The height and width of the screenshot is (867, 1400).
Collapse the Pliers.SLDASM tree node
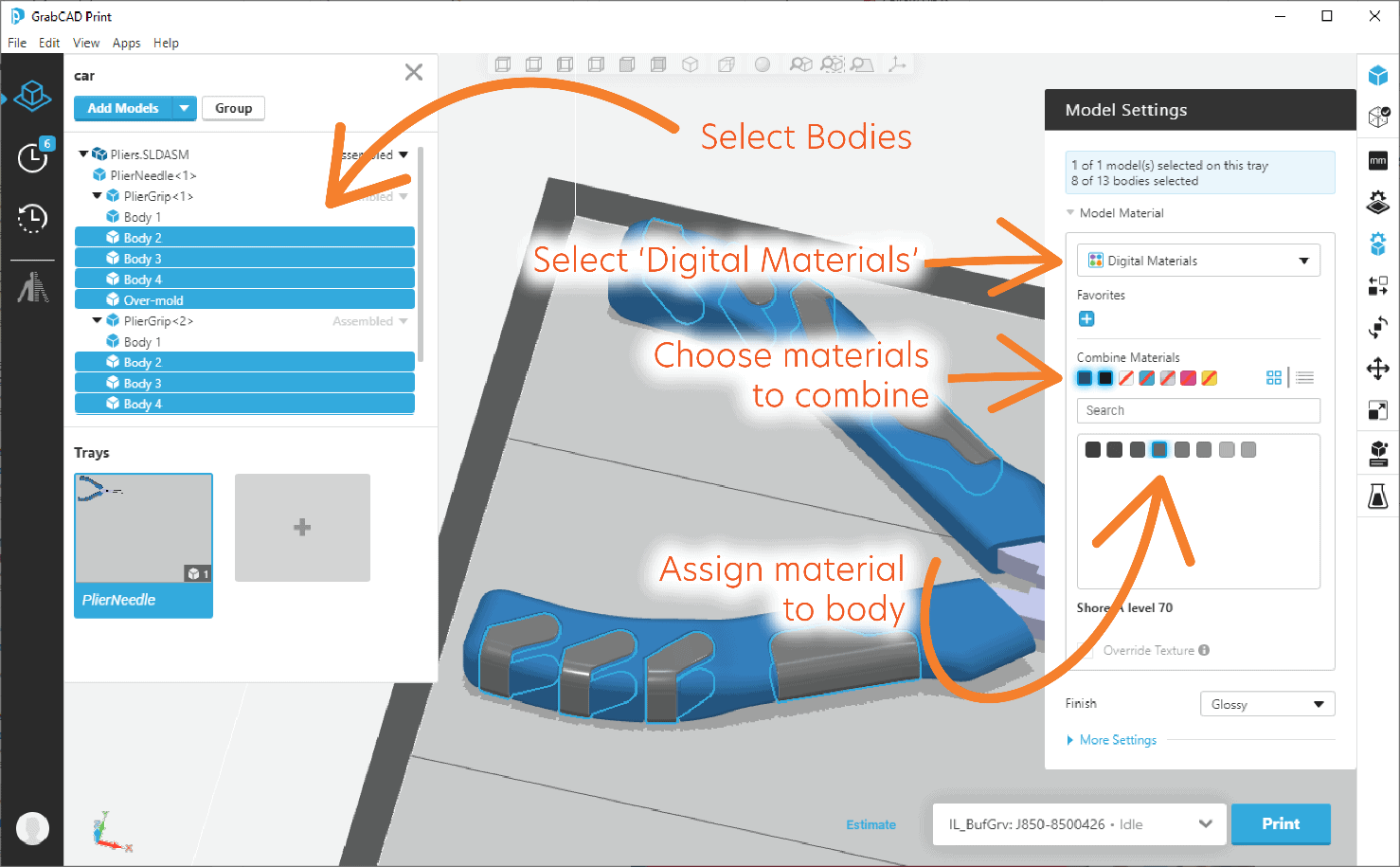83,154
